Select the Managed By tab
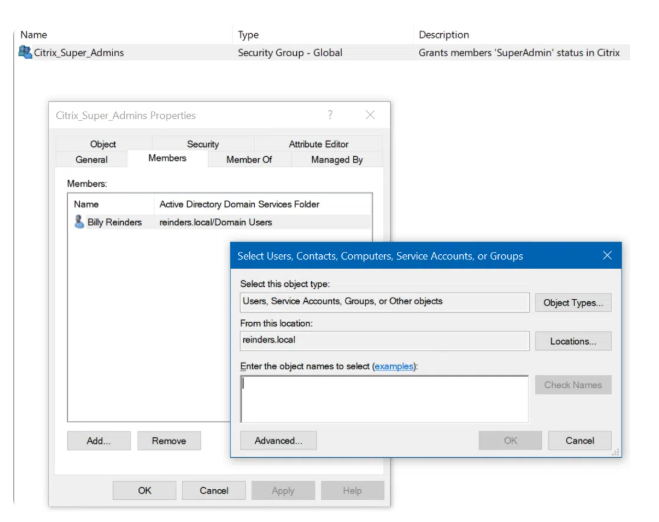 337,160
